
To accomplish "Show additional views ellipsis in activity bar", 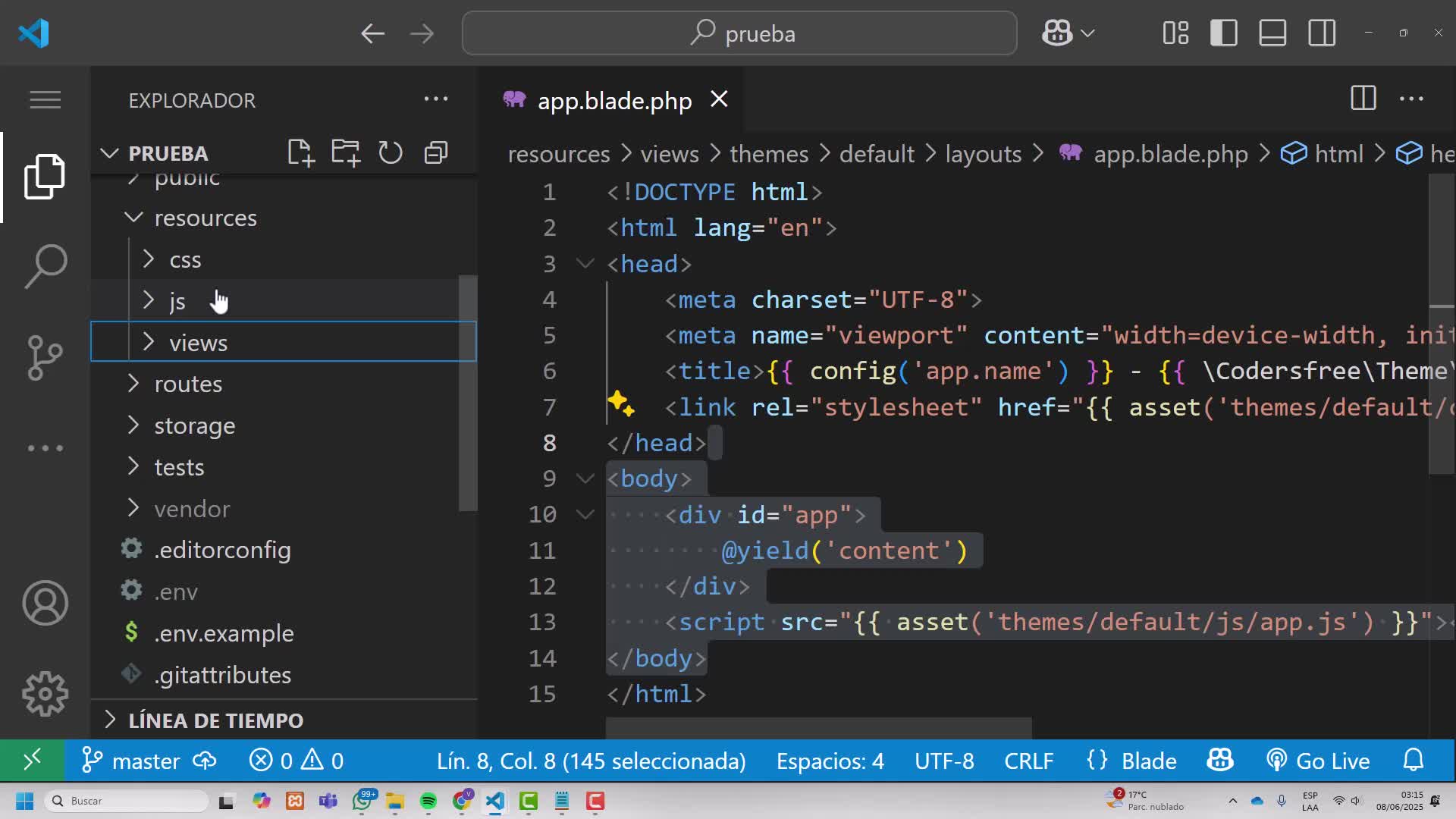I will click(45, 448).
